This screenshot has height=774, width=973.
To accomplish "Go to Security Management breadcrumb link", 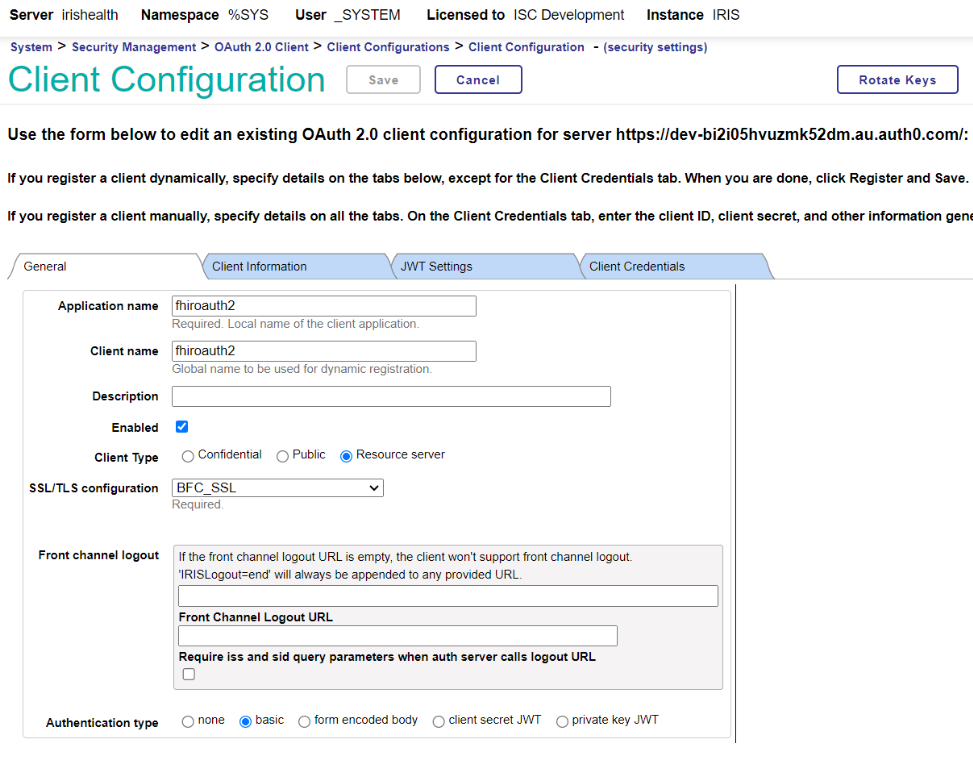I will pyautogui.click(x=134, y=47).
